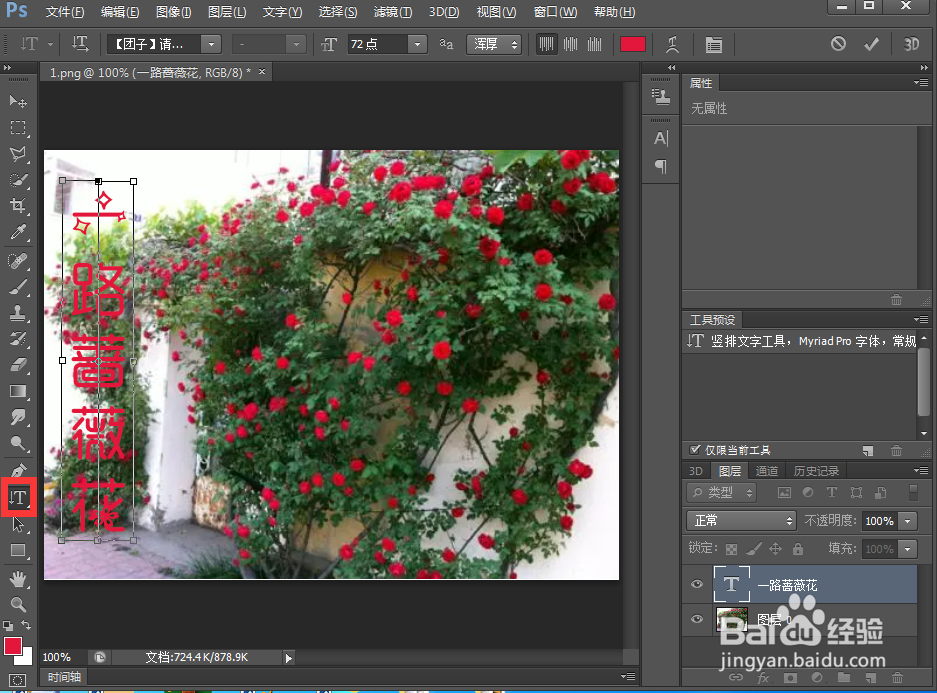Hide the 图层 0 layer
This screenshot has height=693, width=937.
click(x=697, y=619)
